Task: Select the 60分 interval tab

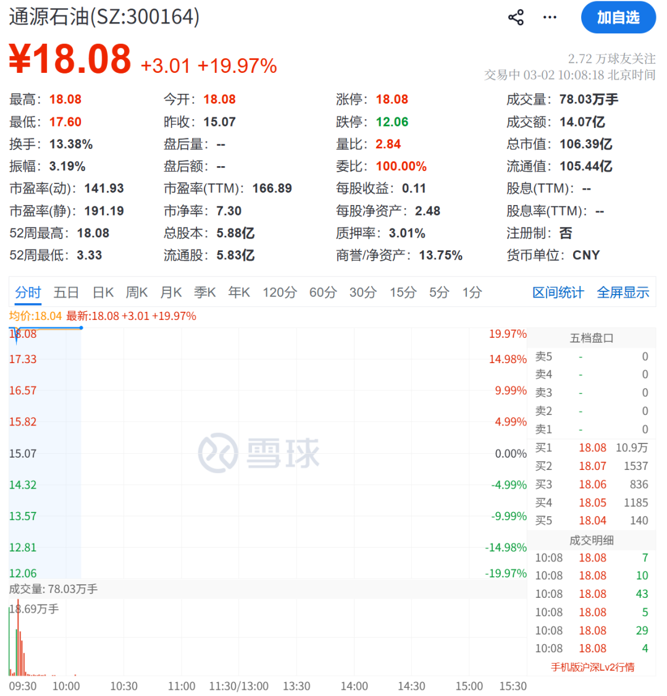Action: [x=323, y=292]
